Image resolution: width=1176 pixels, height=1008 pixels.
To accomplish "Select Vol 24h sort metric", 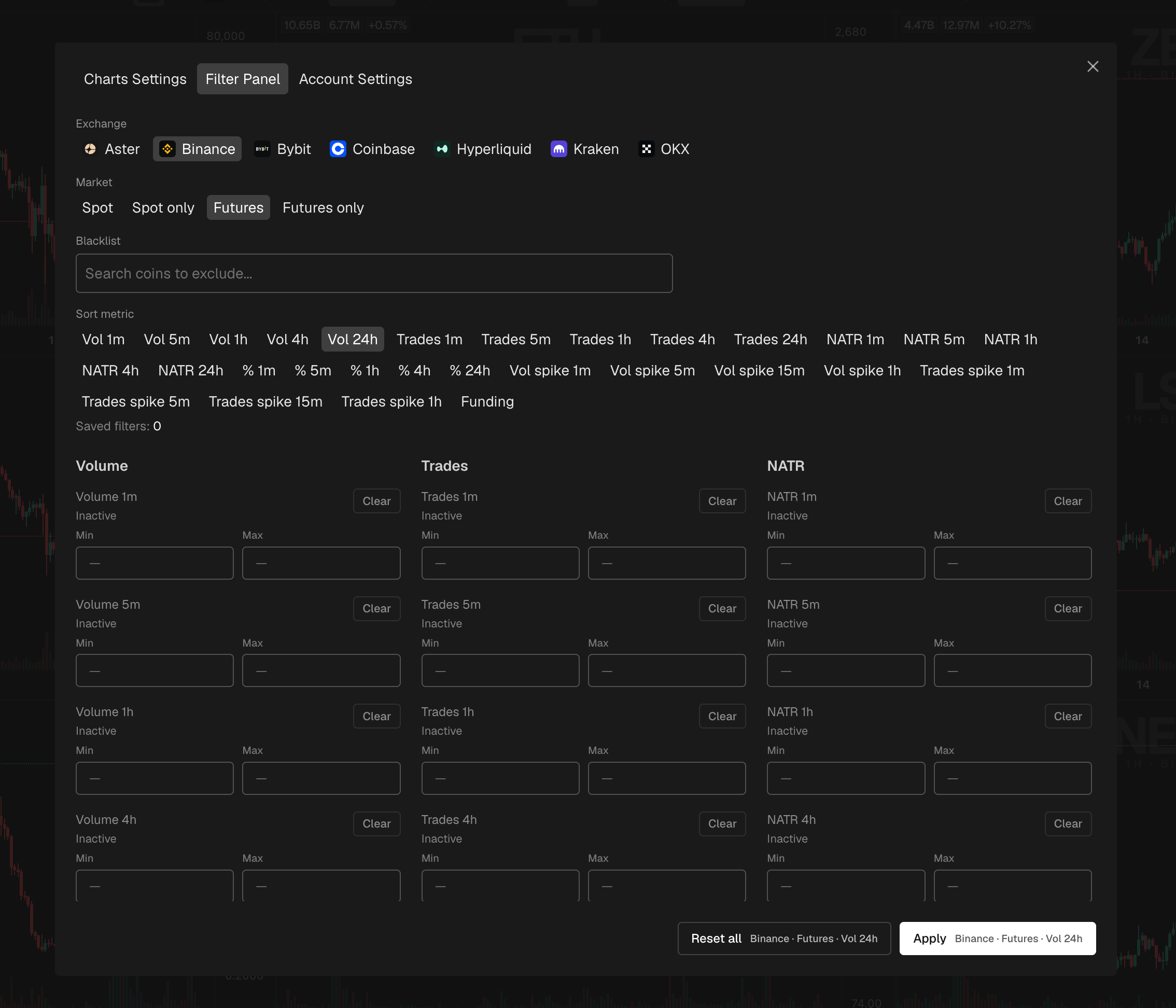I will click(353, 340).
